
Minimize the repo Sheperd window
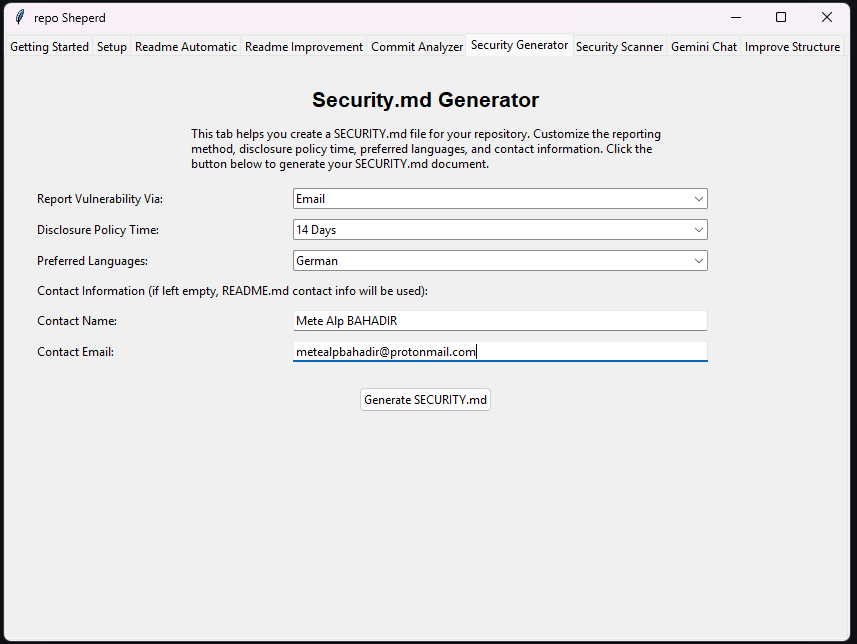point(736,17)
